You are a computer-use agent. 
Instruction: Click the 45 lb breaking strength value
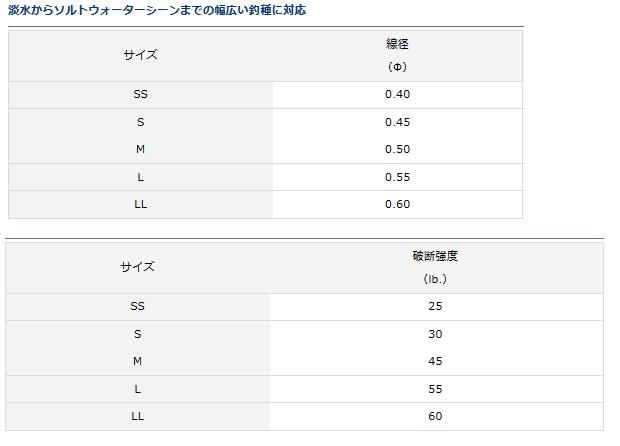tap(435, 361)
